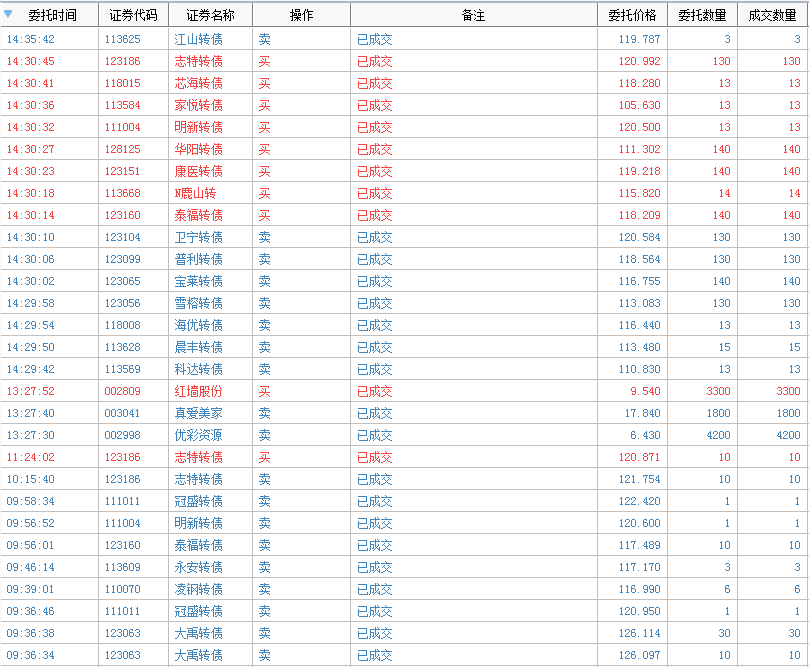The height and width of the screenshot is (667, 809).
Task: Select 普利转债 security name
Action: (x=199, y=259)
